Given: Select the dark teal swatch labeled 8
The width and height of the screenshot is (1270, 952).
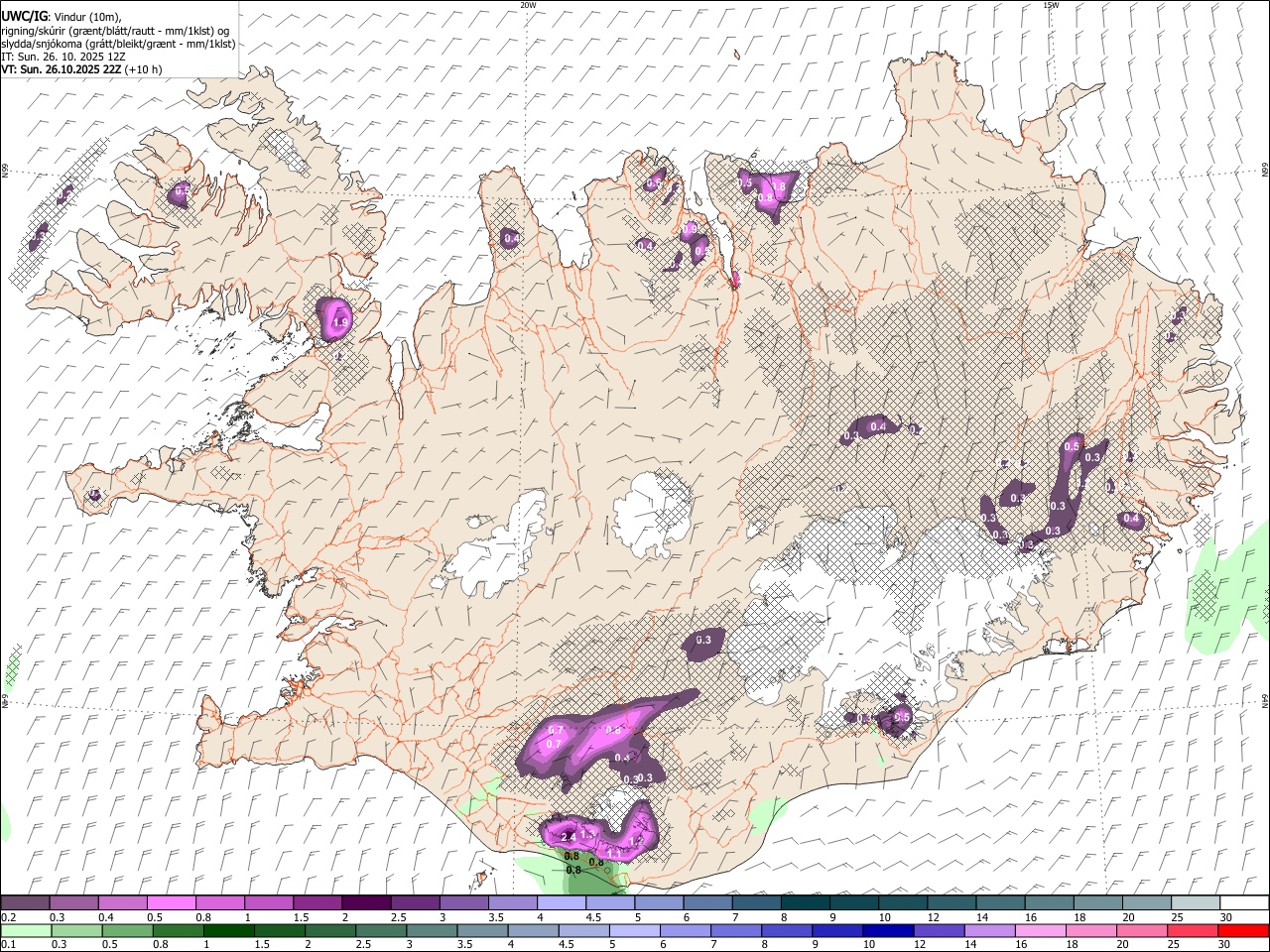Looking at the screenshot, I should pyautogui.click(x=804, y=903).
